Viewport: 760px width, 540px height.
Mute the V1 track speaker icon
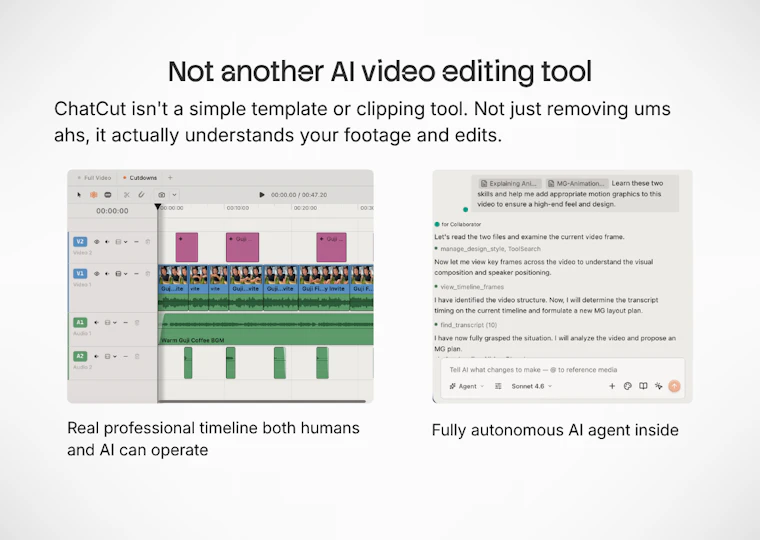(x=107, y=273)
